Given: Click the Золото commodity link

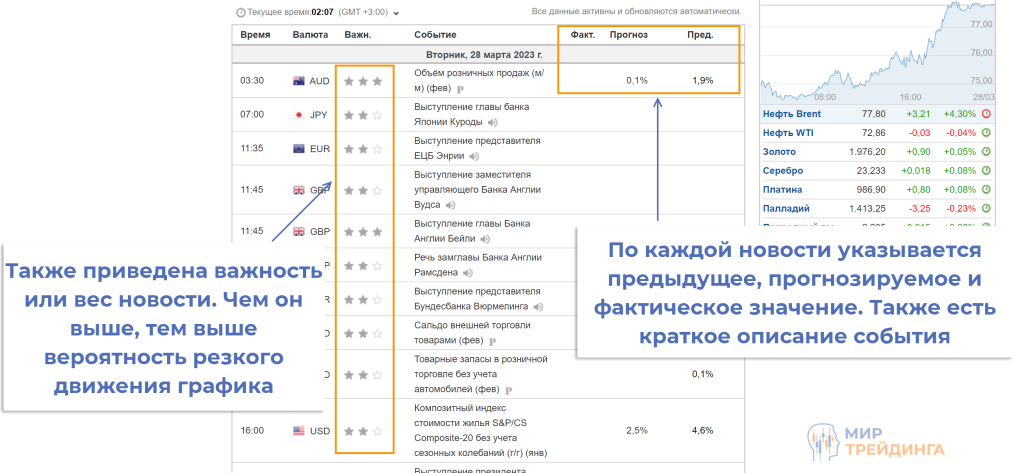Looking at the screenshot, I should click(779, 152).
